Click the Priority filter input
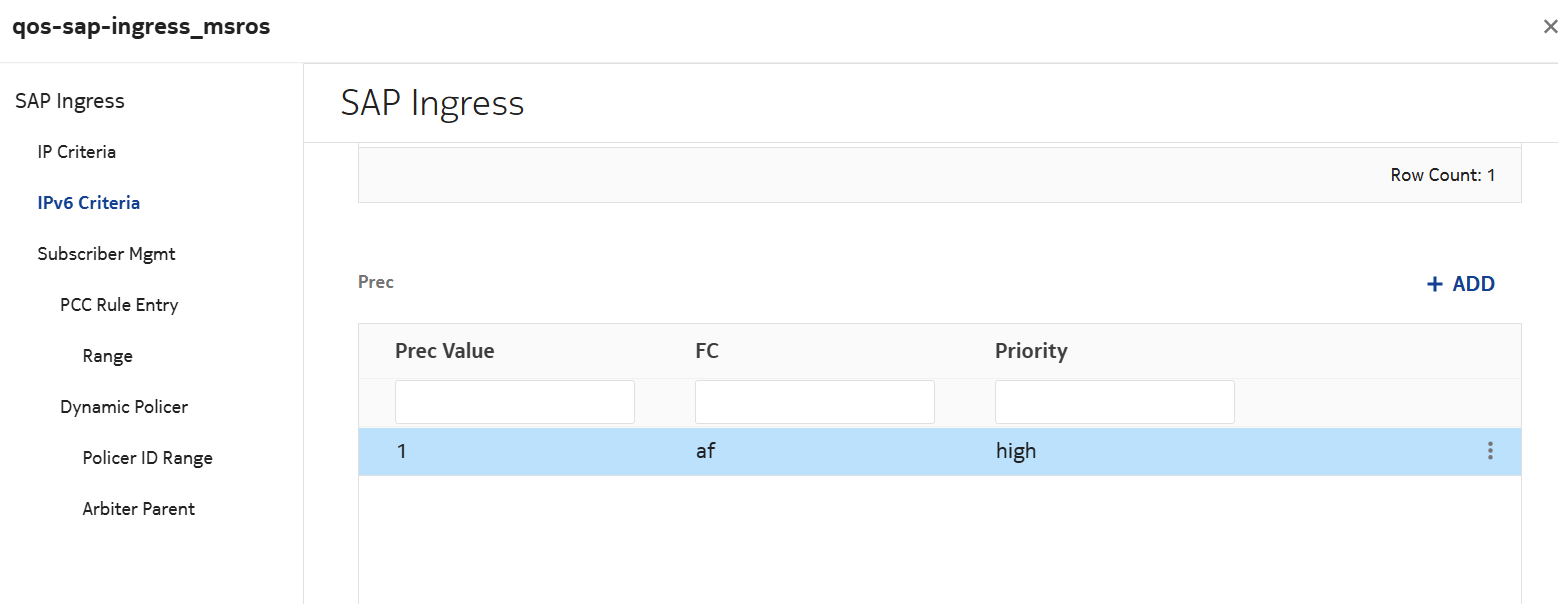1558x604 pixels. [1115, 402]
